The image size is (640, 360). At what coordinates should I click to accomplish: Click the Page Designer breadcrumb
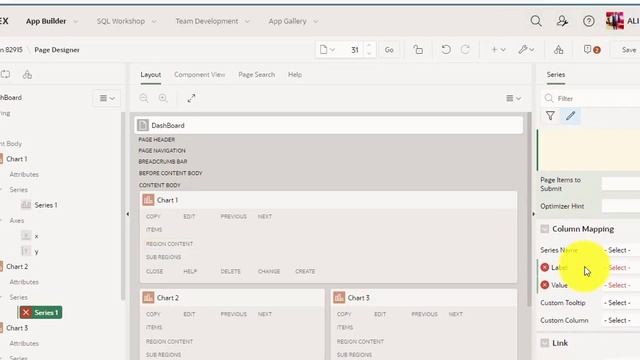(57, 50)
